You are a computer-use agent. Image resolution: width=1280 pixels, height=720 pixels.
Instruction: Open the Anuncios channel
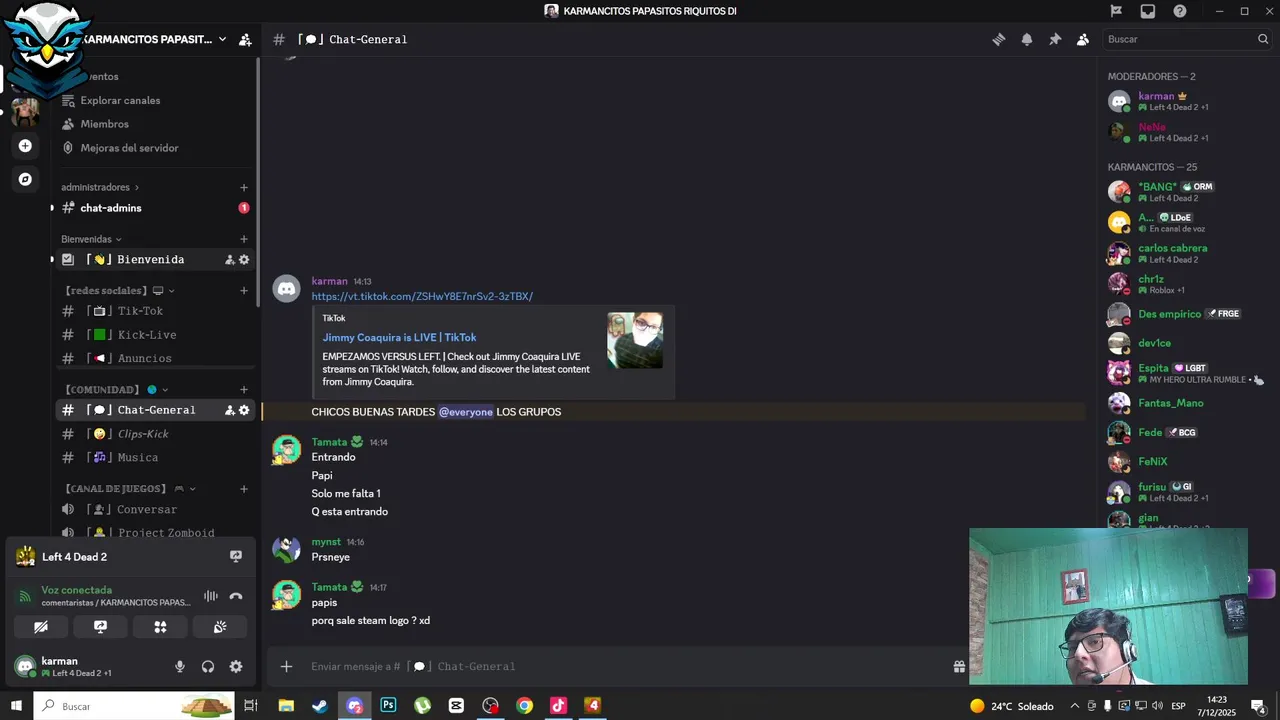pos(155,358)
